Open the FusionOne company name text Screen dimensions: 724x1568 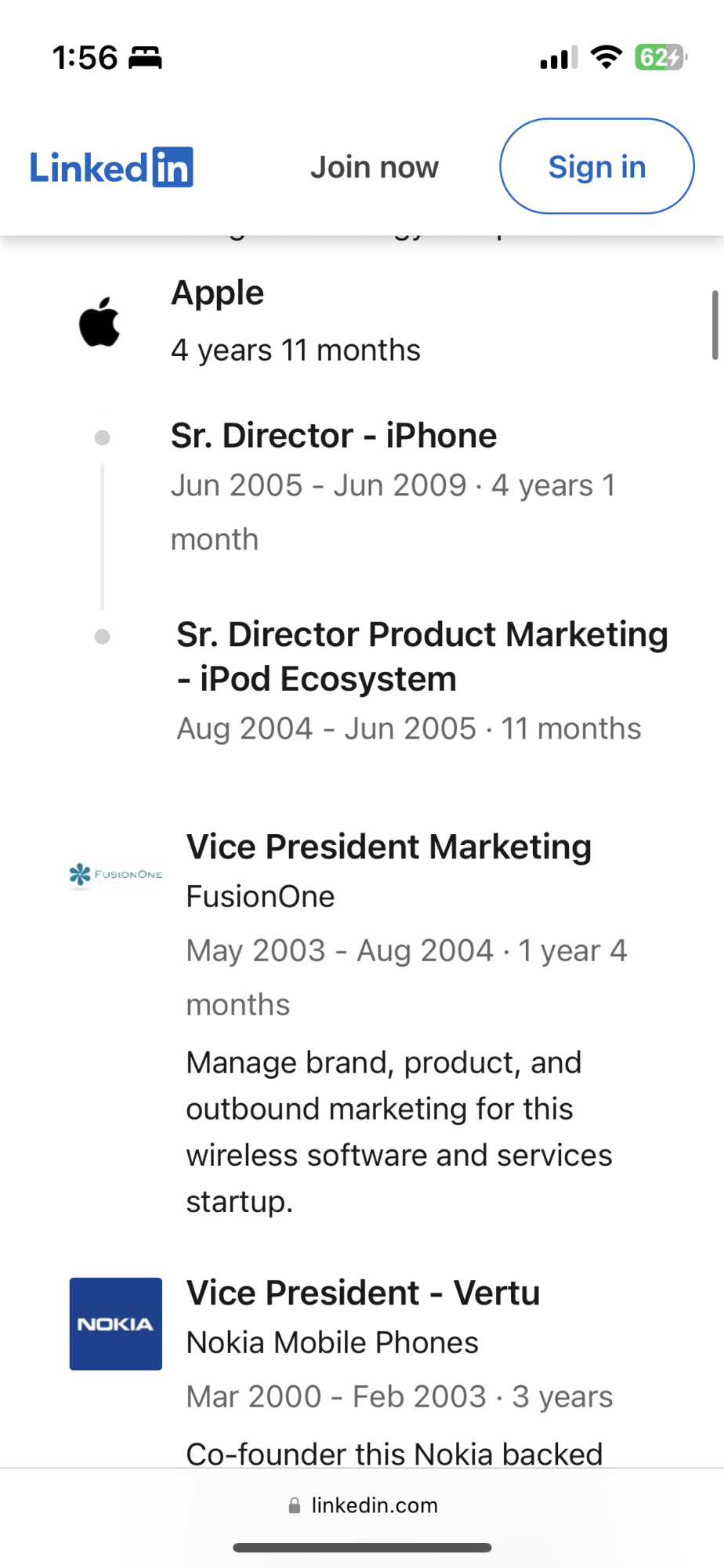(260, 896)
